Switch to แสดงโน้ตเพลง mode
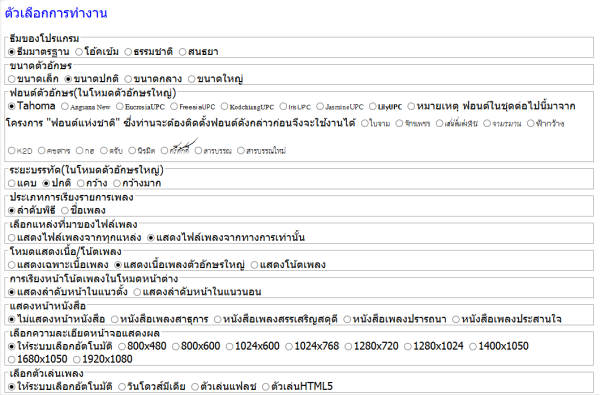 [254, 265]
